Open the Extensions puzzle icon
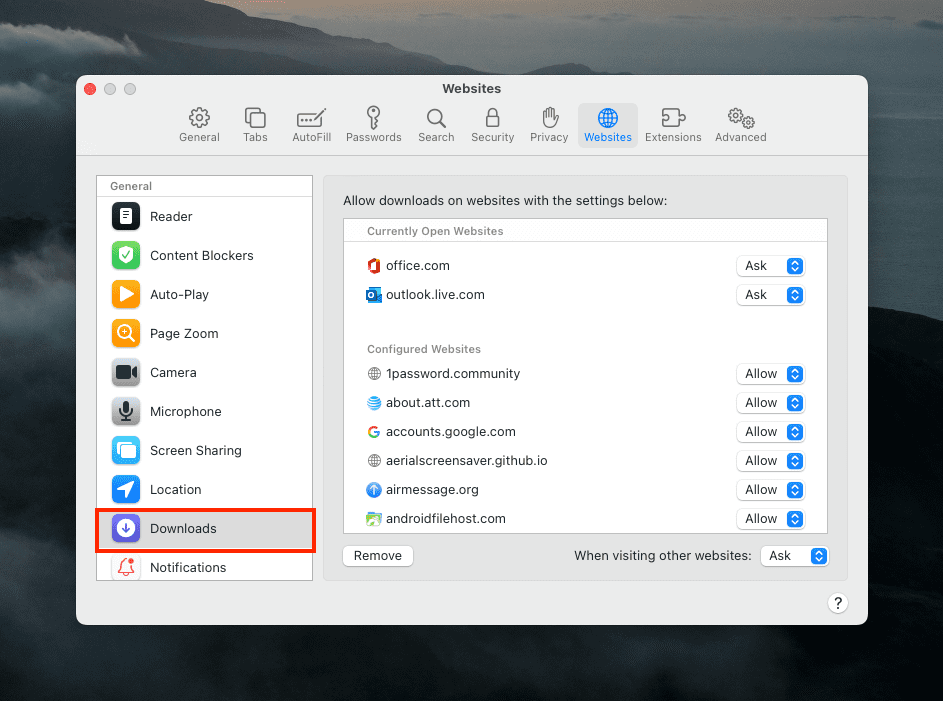 click(673, 118)
